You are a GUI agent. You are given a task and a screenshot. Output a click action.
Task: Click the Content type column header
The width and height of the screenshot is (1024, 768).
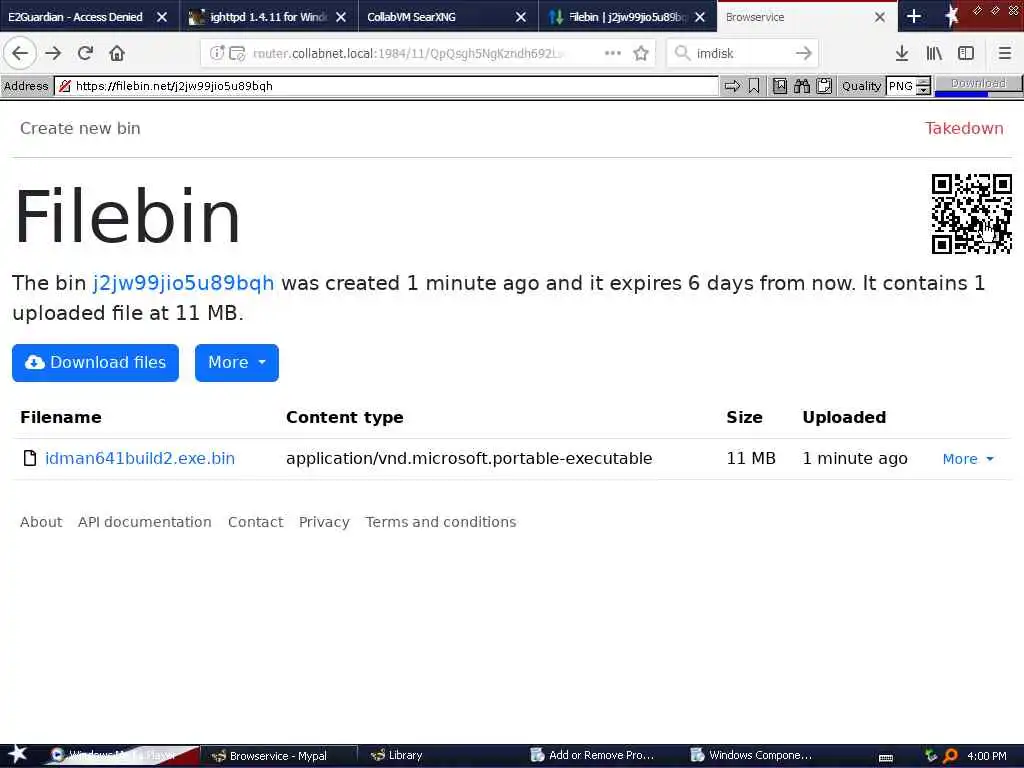pos(344,417)
